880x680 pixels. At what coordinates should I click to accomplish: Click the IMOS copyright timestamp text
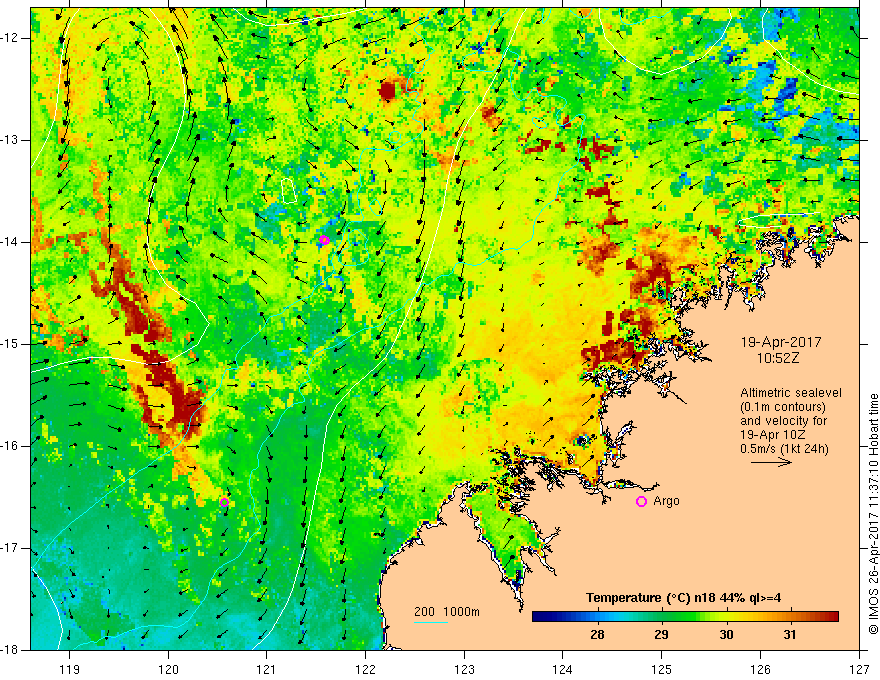[873, 514]
